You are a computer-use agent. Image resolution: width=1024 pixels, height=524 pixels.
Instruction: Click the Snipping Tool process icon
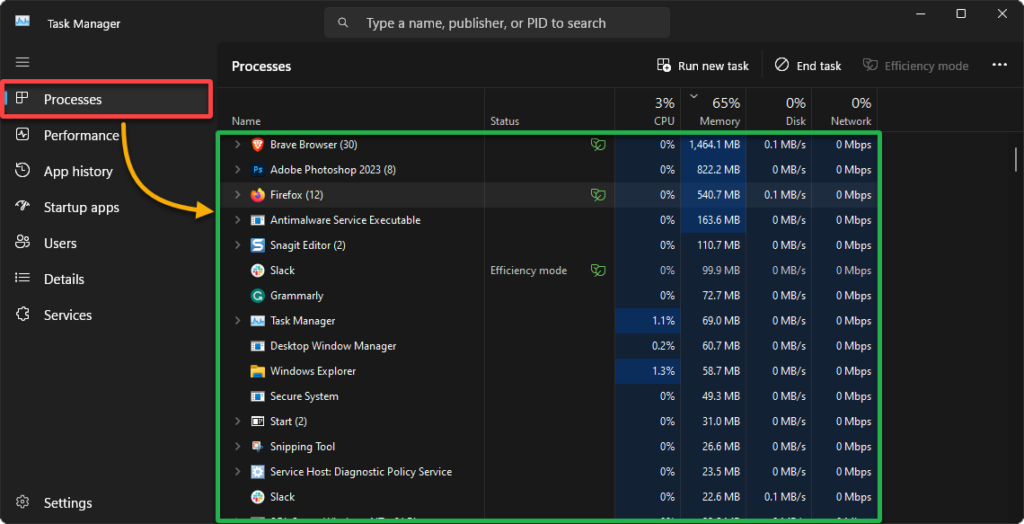(257, 447)
